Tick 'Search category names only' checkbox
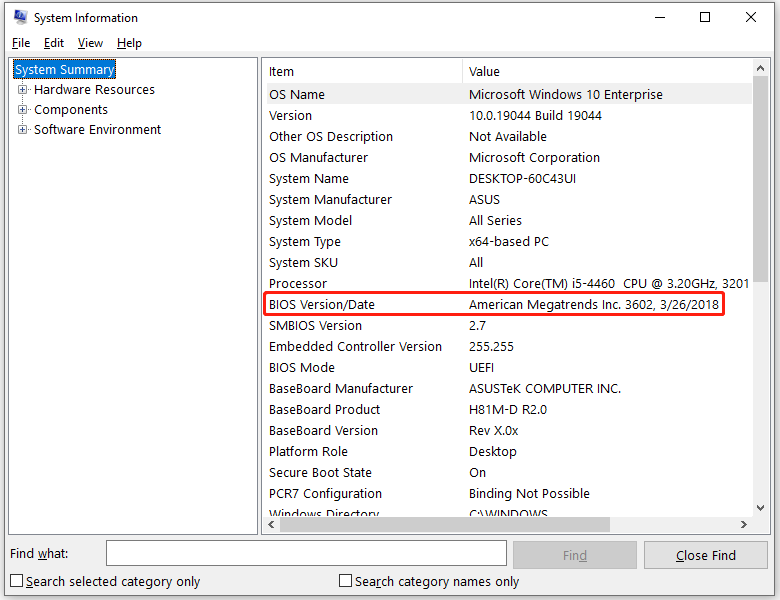Image resolution: width=780 pixels, height=600 pixels. point(345,581)
